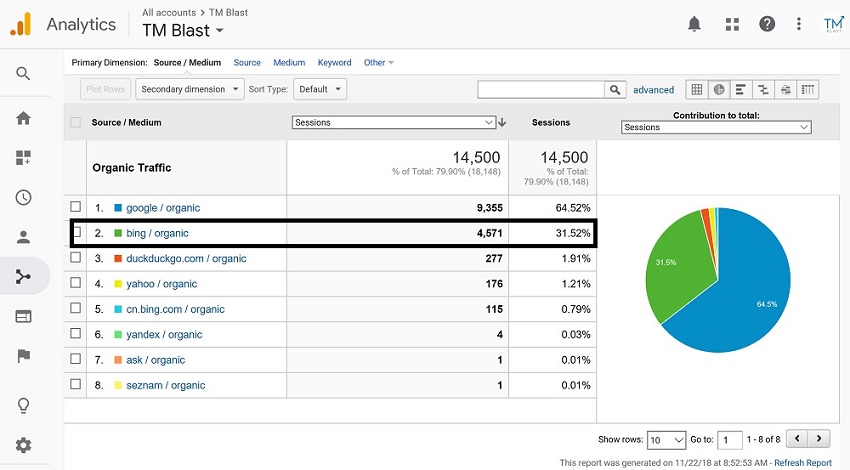The image size is (850, 470).
Task: Open the Sessions metric dropdown in table header
Action: [394, 123]
